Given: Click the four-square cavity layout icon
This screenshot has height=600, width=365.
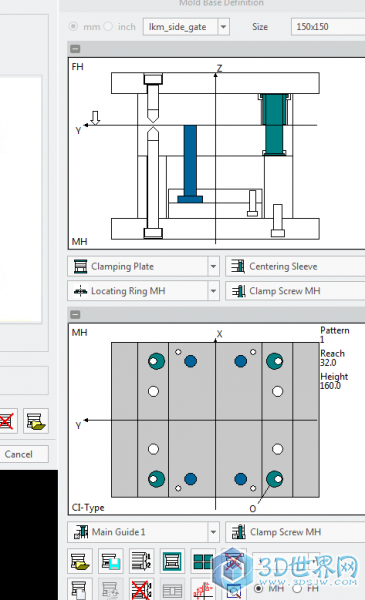Looking at the screenshot, I should 203,561.
